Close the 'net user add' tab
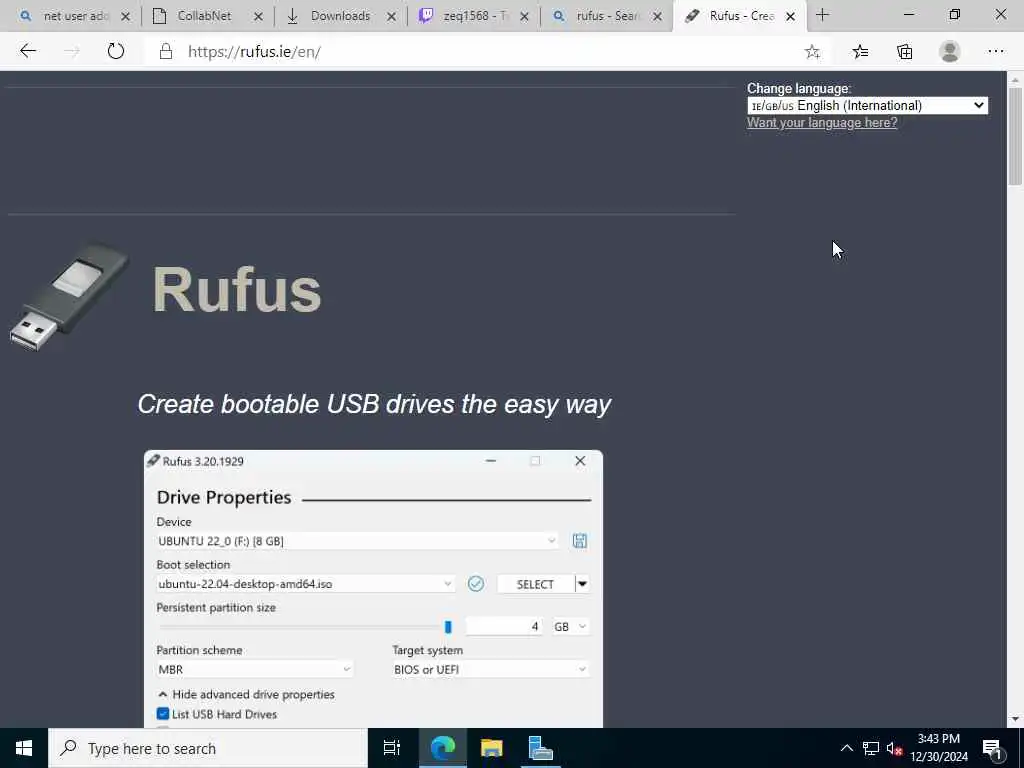Viewport: 1024px width, 768px height. pyautogui.click(x=125, y=16)
